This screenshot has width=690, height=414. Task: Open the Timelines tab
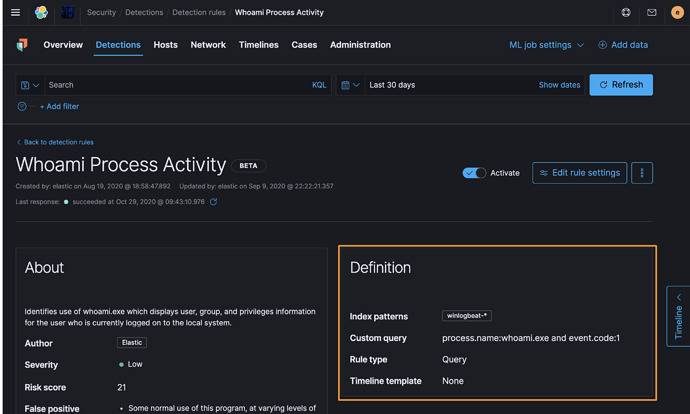(258, 45)
